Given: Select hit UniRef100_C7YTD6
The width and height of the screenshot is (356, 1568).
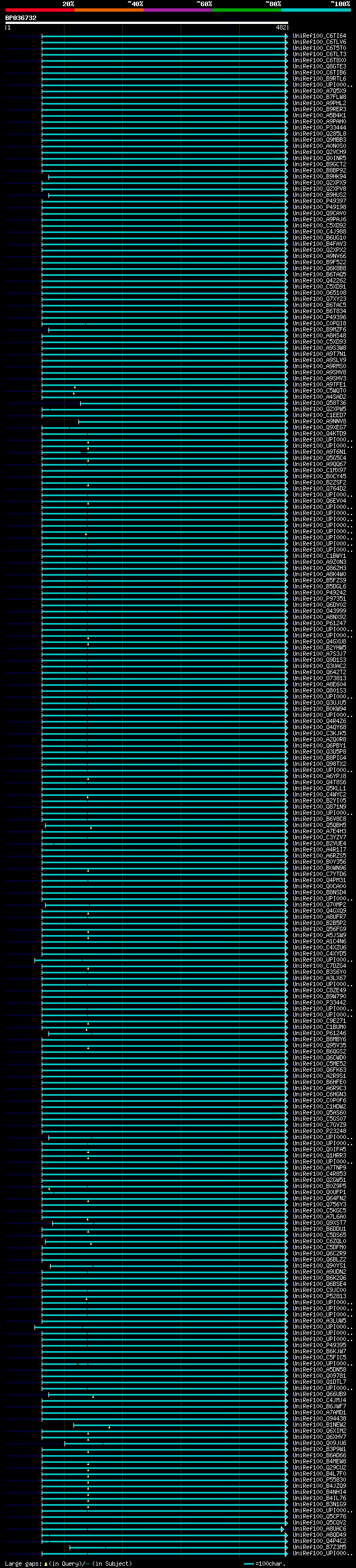Looking at the screenshot, I should [319, 874].
